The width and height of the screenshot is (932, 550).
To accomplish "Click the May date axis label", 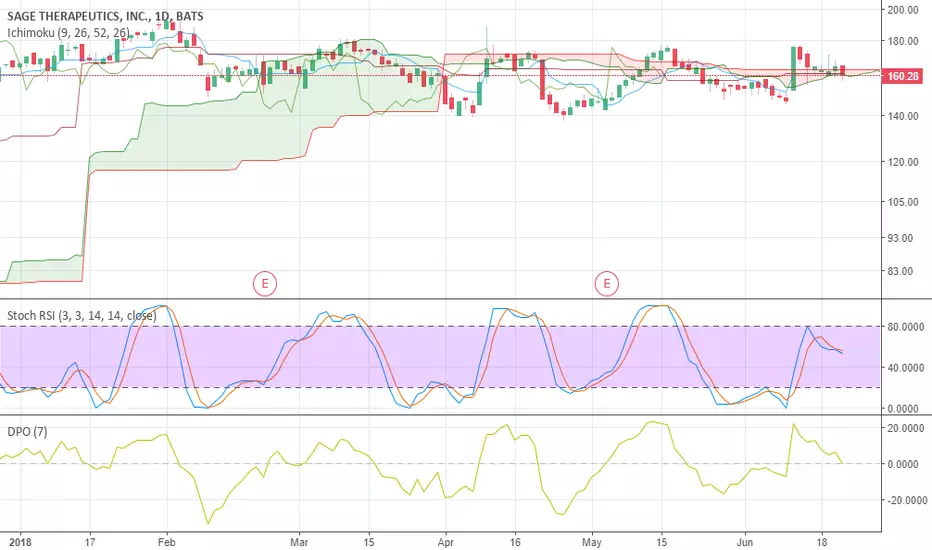I will pos(591,542).
